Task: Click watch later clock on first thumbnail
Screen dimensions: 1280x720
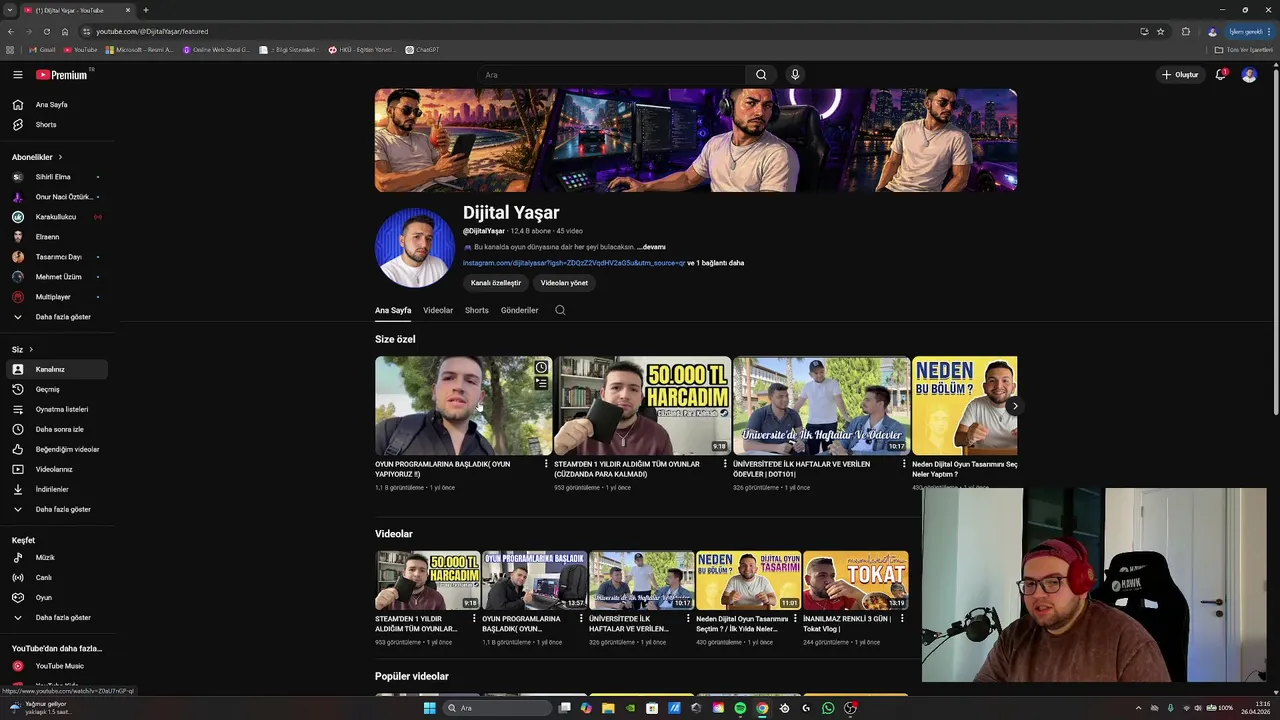Action: click(541, 368)
